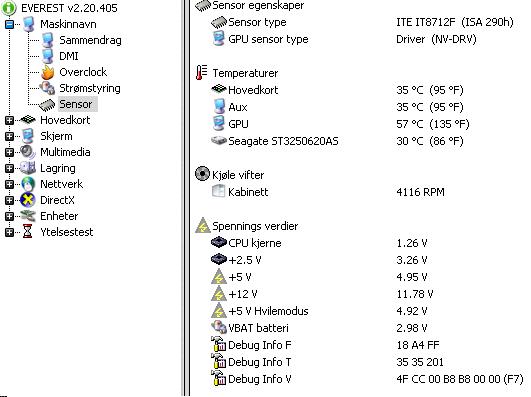The height and width of the screenshot is (397, 531).
Task: Click the Strømstyring power icon
Action: click(47, 88)
